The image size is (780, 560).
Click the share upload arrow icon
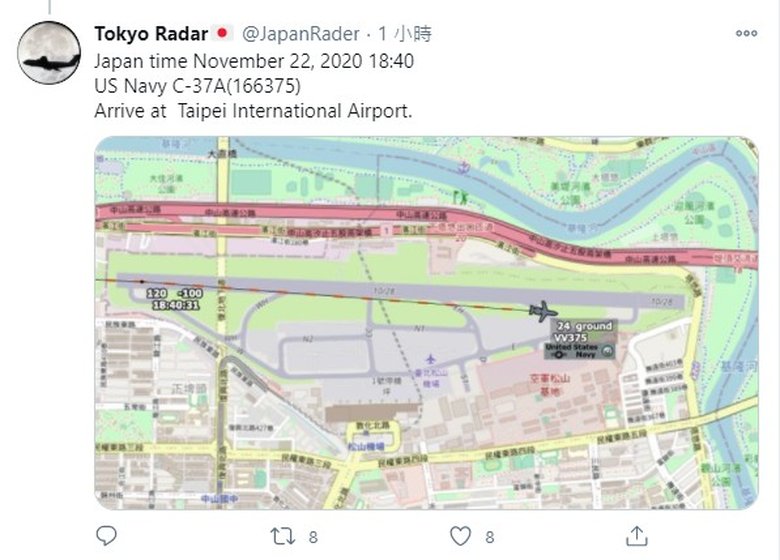pyautogui.click(x=634, y=534)
